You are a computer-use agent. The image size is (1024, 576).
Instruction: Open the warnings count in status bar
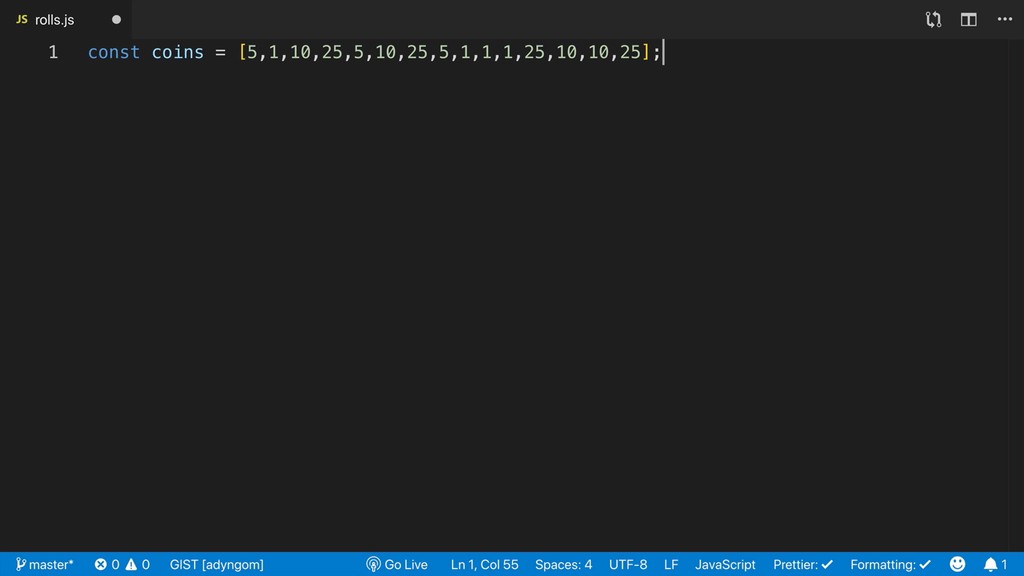(x=137, y=564)
